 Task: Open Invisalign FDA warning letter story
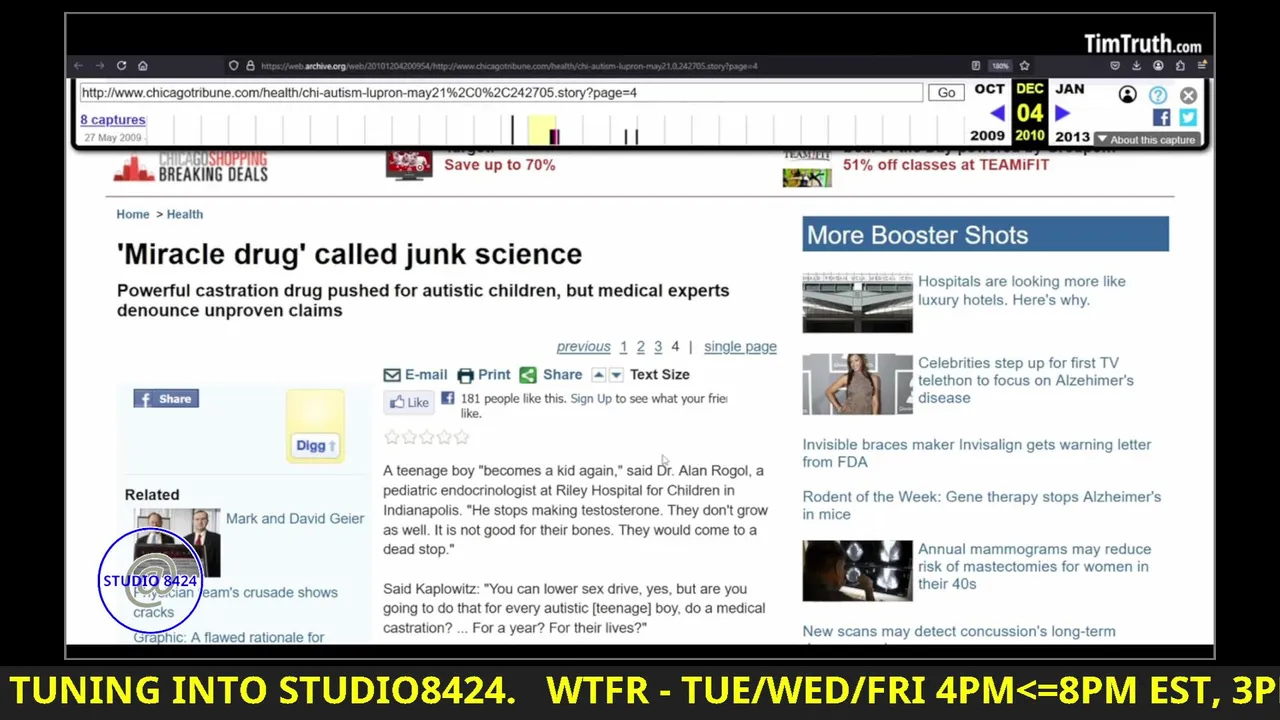click(x=977, y=453)
